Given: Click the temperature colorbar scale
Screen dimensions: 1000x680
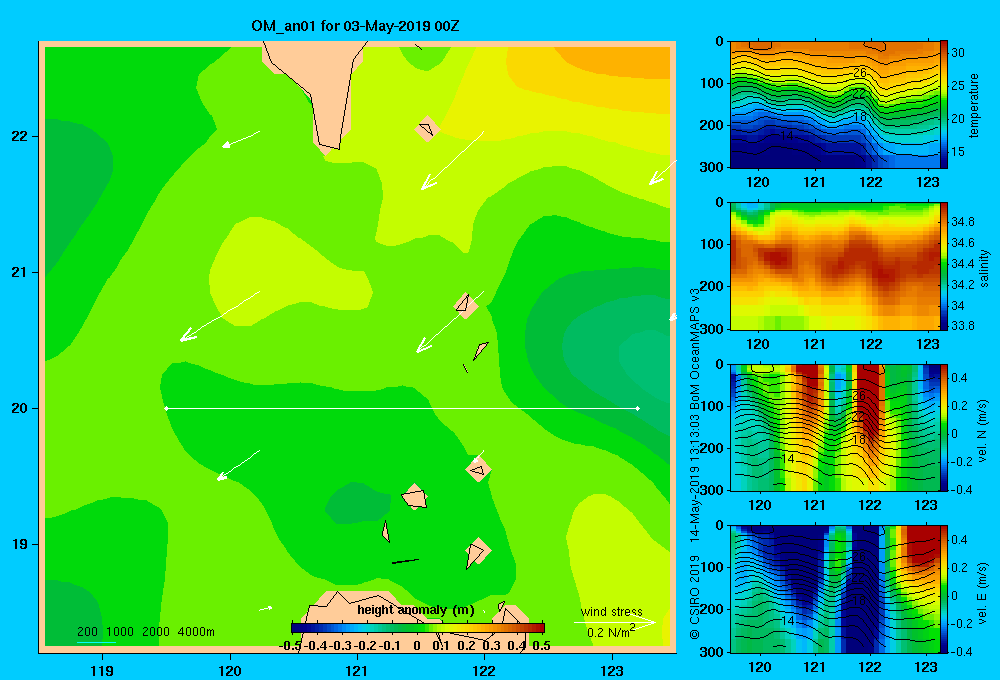Looking at the screenshot, I should 944,105.
